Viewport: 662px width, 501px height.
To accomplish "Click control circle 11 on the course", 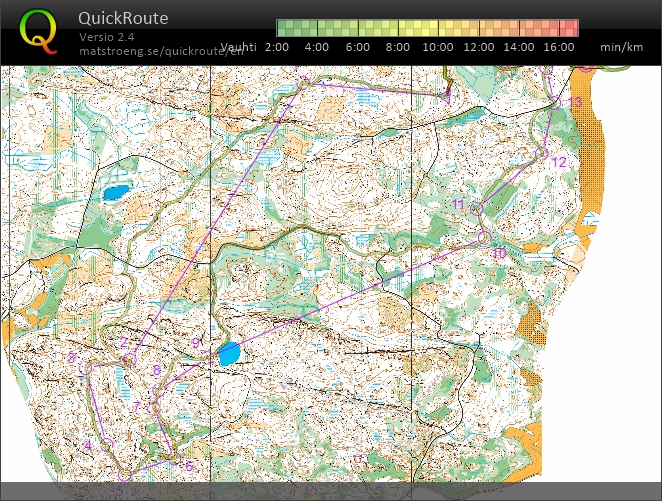I will click(476, 209).
